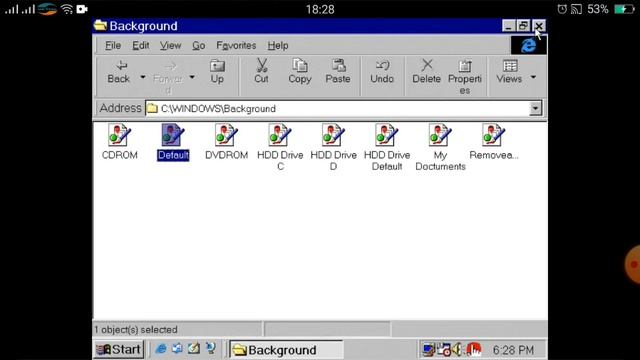Select the HDD Drive Default file
Viewport: 640px width, 360px height.
[x=387, y=147]
